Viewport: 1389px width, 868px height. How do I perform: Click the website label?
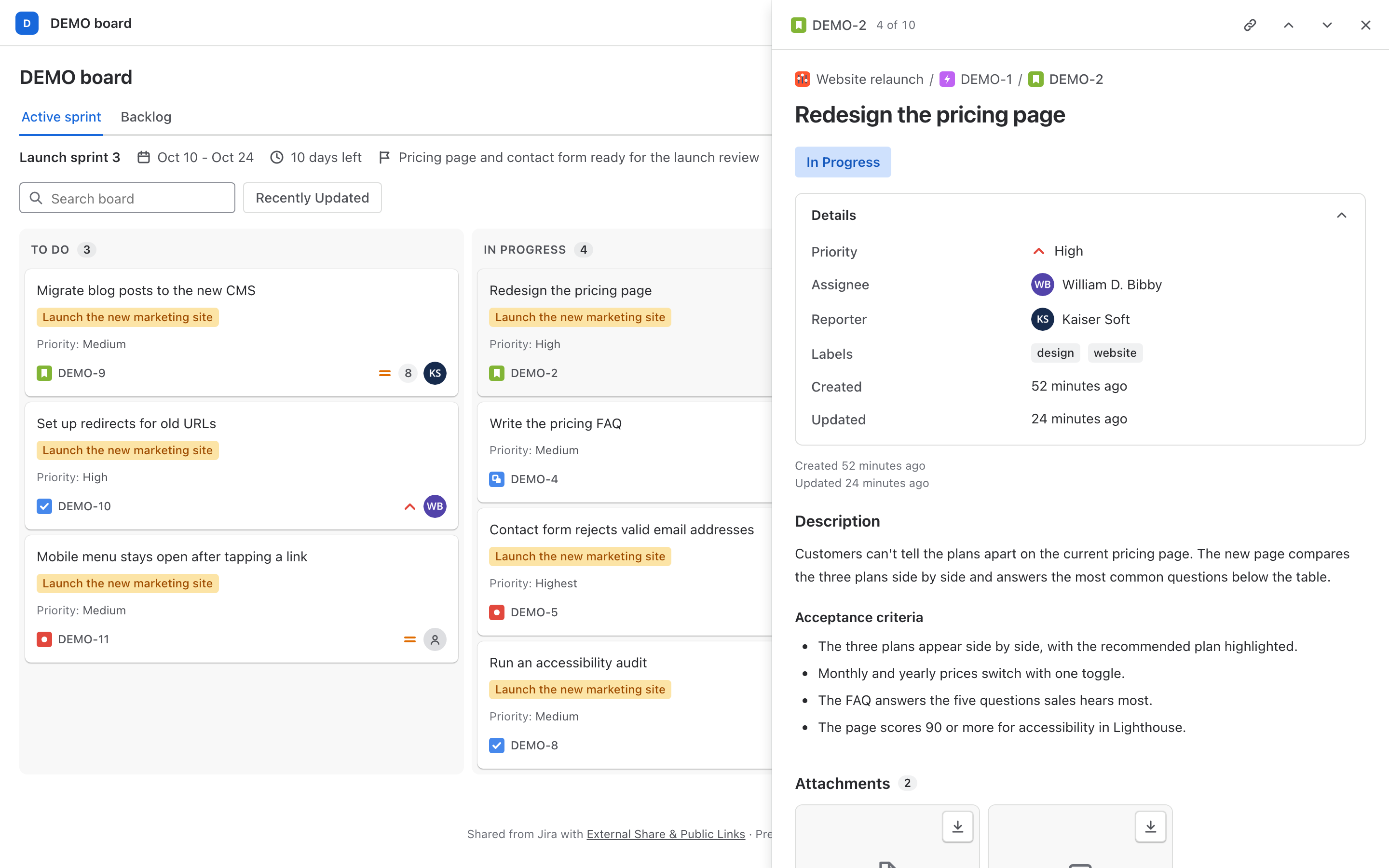pyautogui.click(x=1115, y=353)
